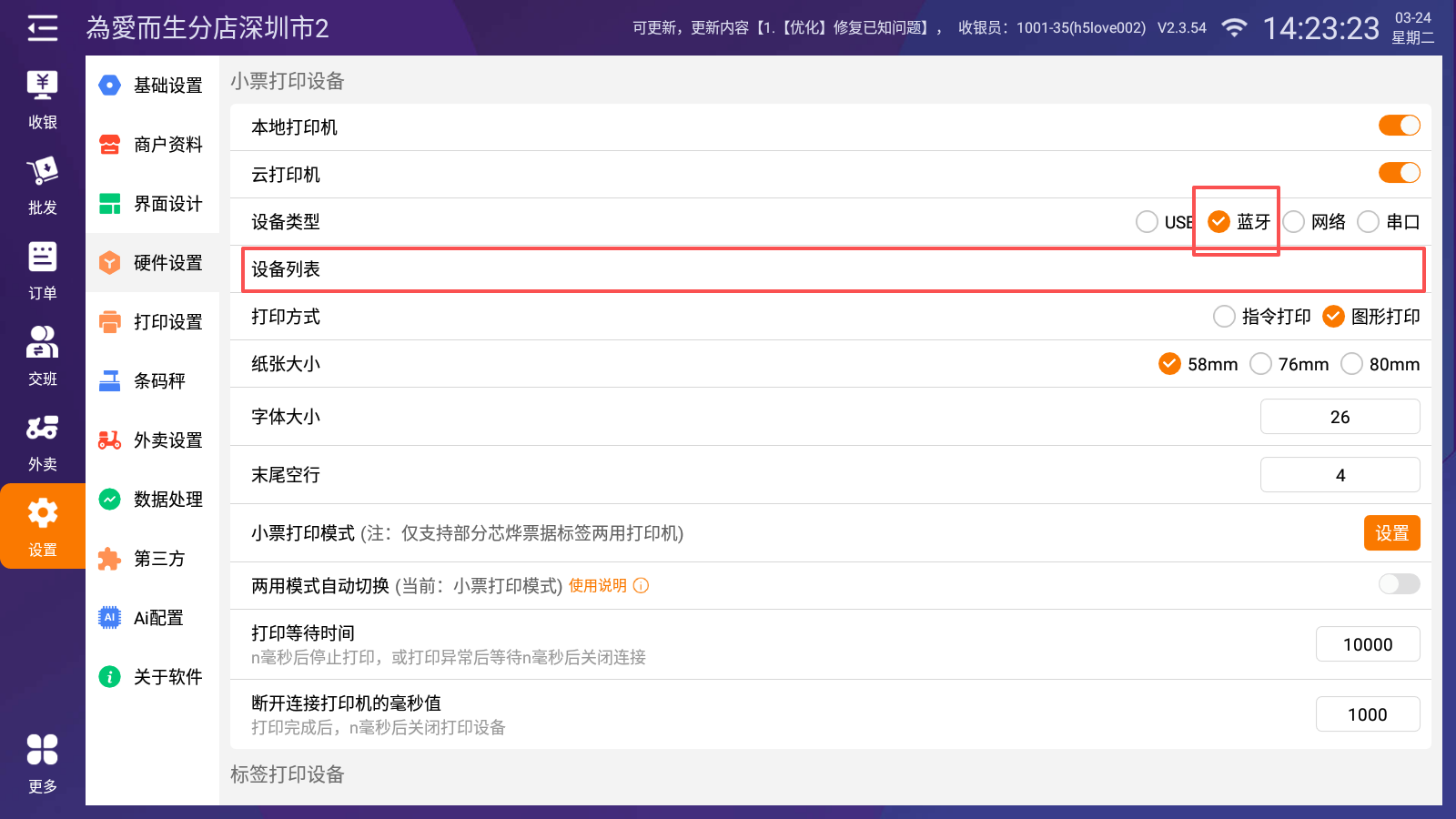Select the 网络 device type radio
The image size is (1456, 819).
(1294, 222)
